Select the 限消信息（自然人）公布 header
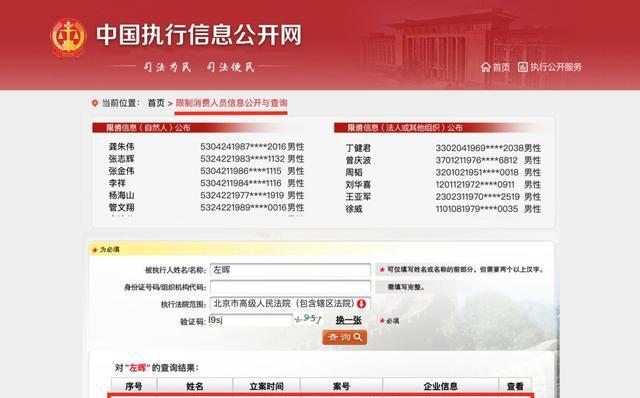The width and height of the screenshot is (640, 398). [148, 127]
